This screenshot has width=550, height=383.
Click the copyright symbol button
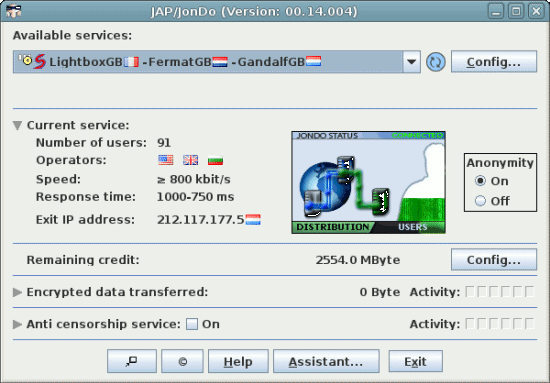182,361
